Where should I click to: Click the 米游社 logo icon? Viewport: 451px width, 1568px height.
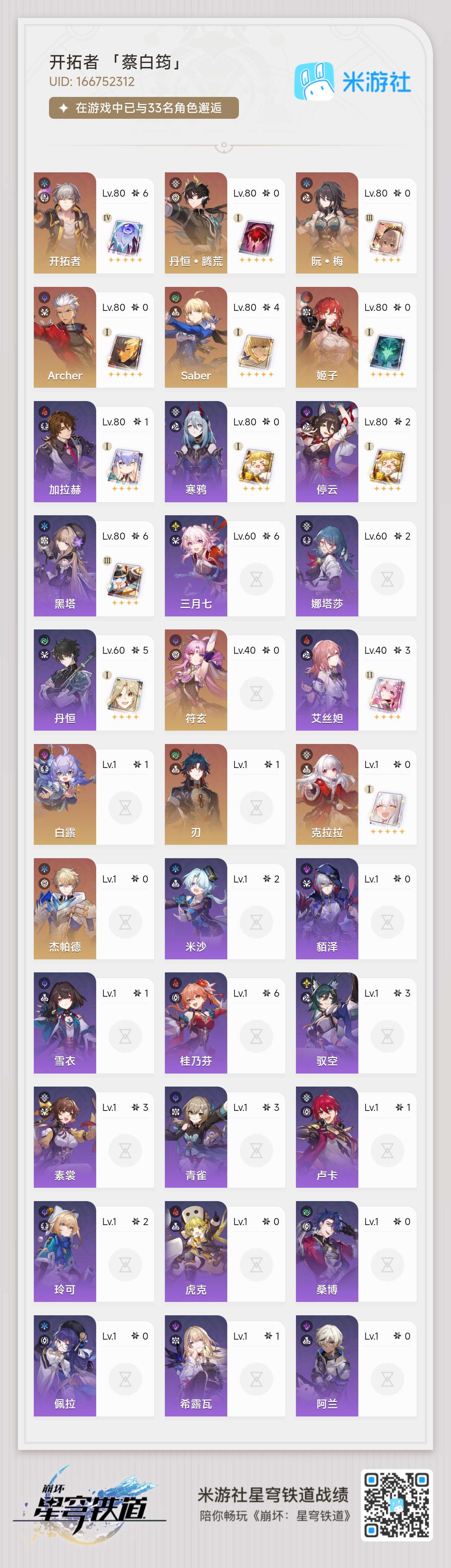click(314, 81)
